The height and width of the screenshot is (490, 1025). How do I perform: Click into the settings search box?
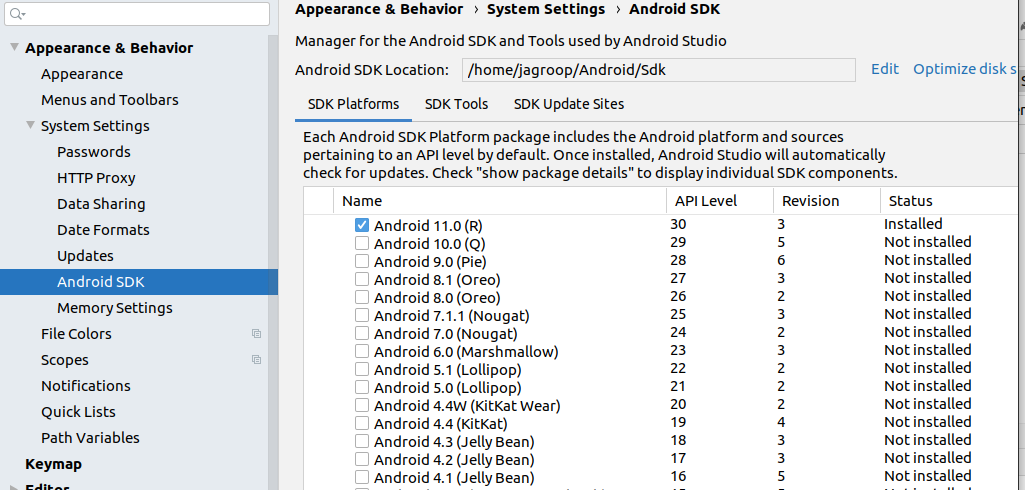(137, 14)
